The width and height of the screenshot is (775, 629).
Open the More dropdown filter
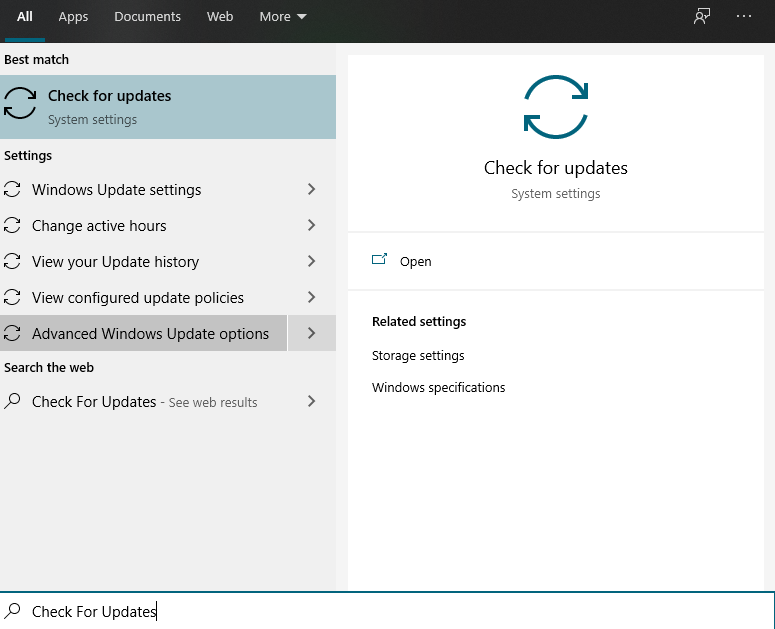[283, 16]
